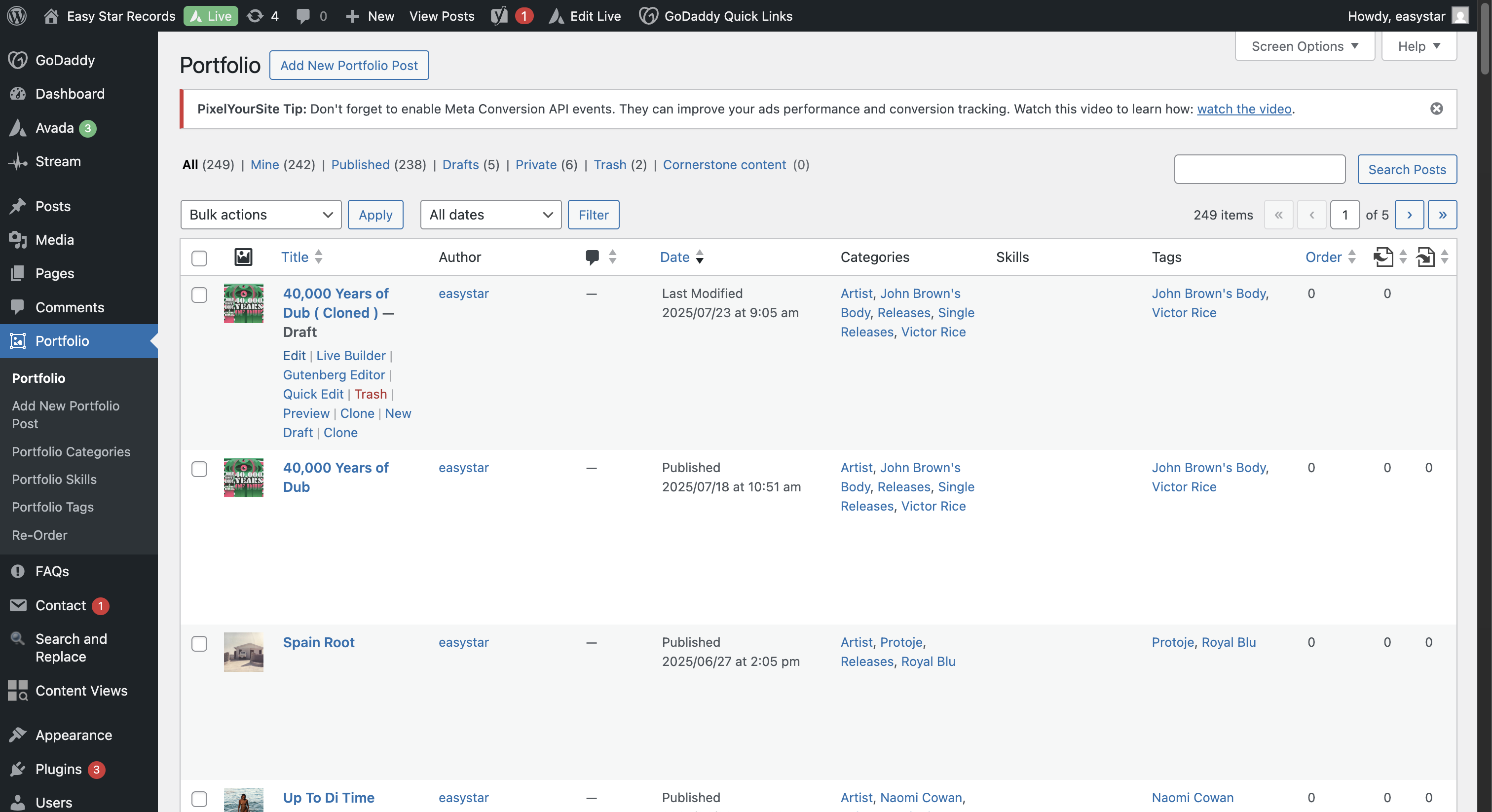Click the WordPress logo icon in the admin bar
Viewport: 1492px width, 812px height.
tap(17, 16)
